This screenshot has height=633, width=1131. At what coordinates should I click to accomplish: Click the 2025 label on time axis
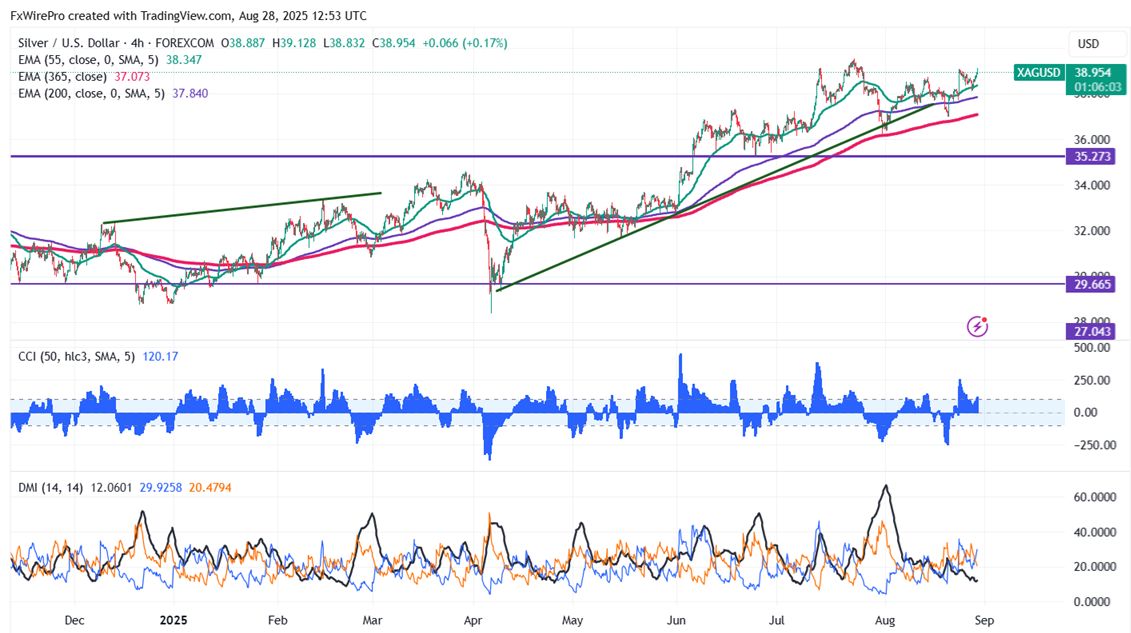click(x=173, y=620)
